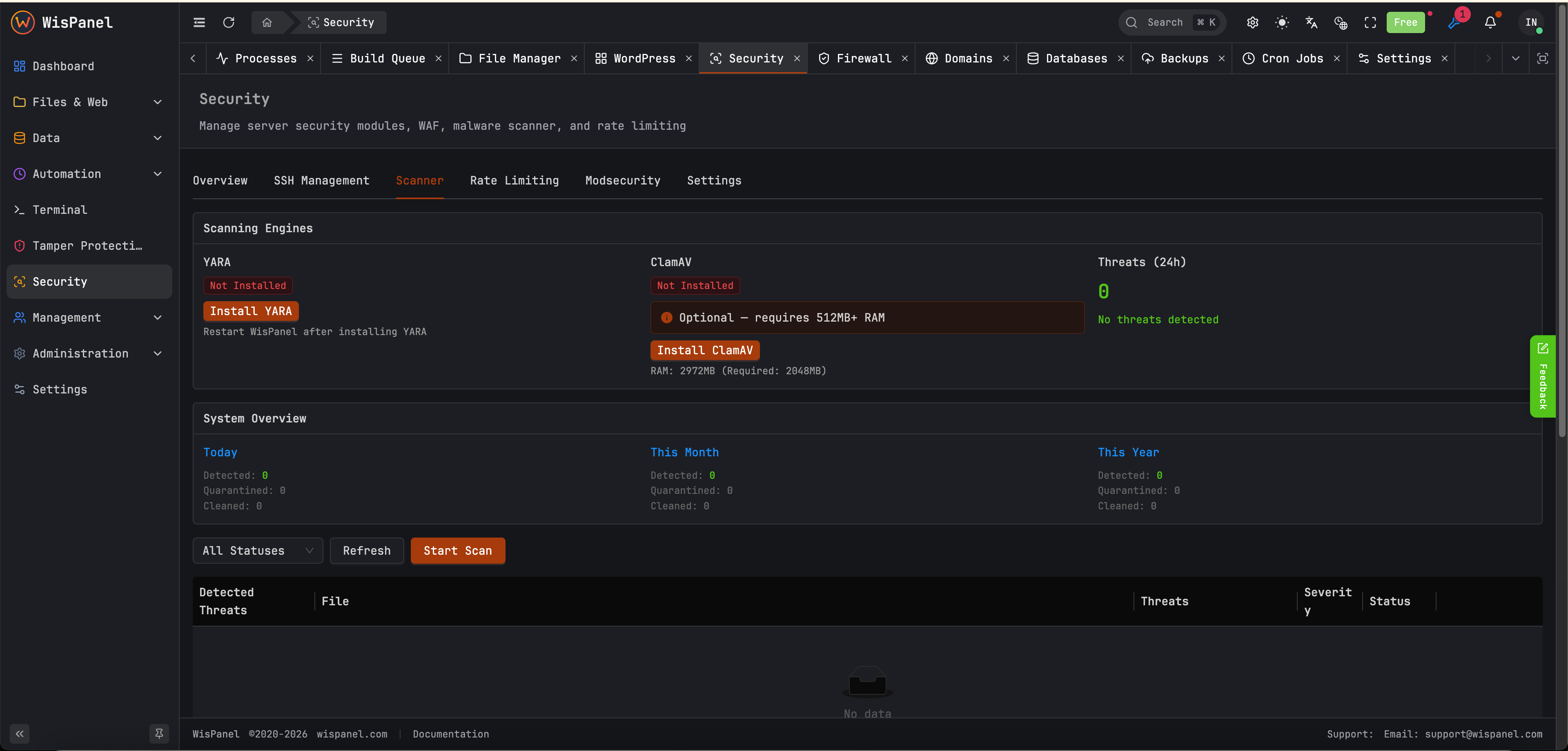Open Settings in the sidebar
The height and width of the screenshot is (751, 1568).
[89, 389]
